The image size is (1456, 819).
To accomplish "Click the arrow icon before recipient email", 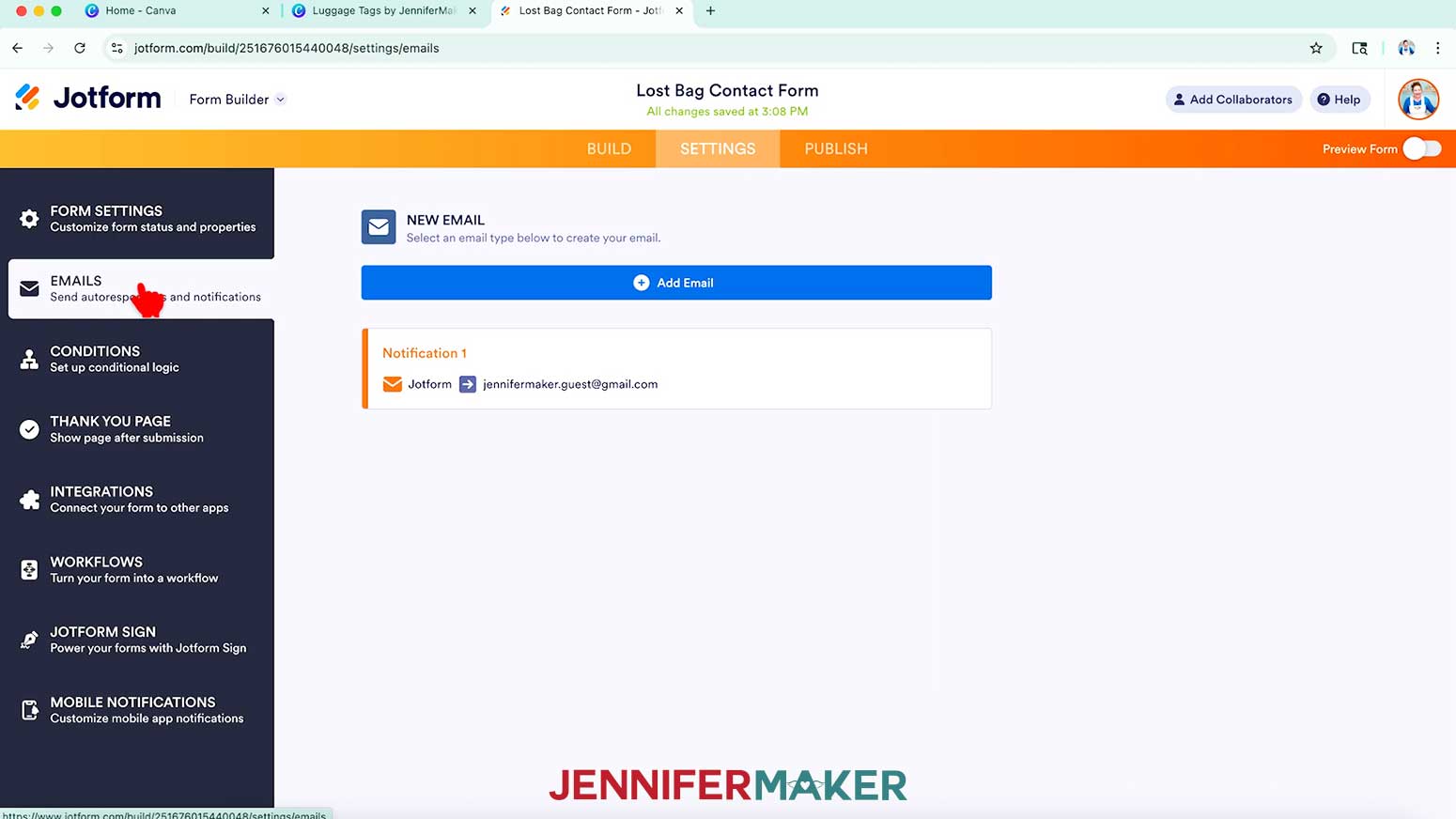I will click(467, 384).
